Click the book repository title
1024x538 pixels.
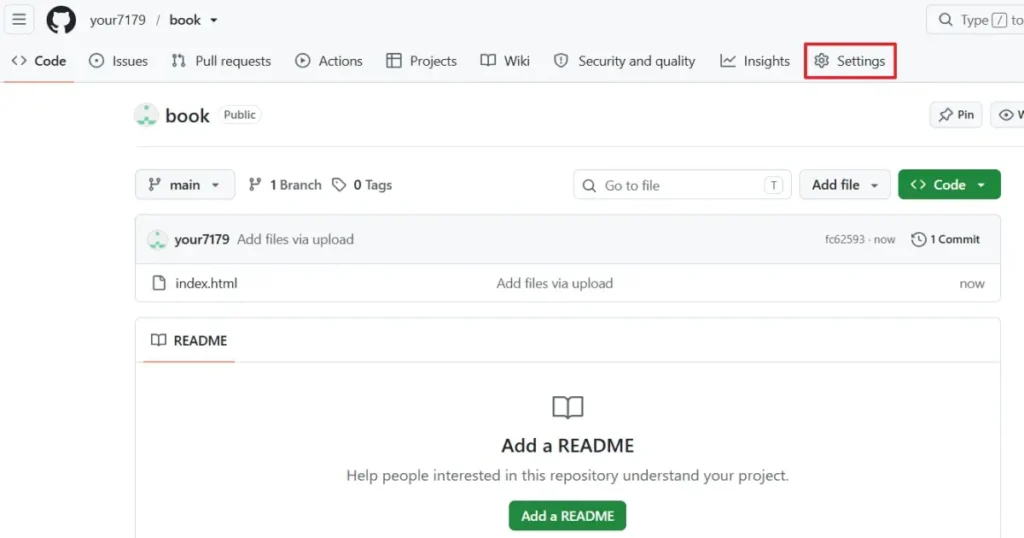(187, 116)
